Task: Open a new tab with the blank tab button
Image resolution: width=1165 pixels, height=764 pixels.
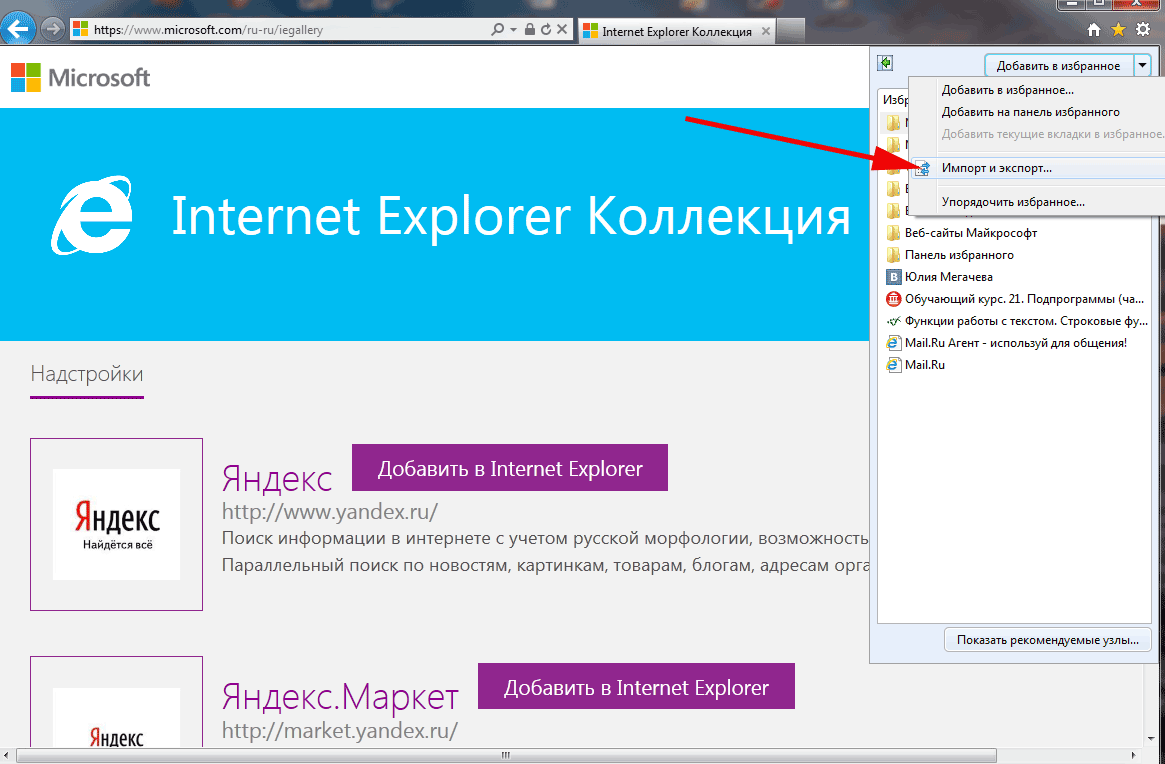Action: coord(791,31)
